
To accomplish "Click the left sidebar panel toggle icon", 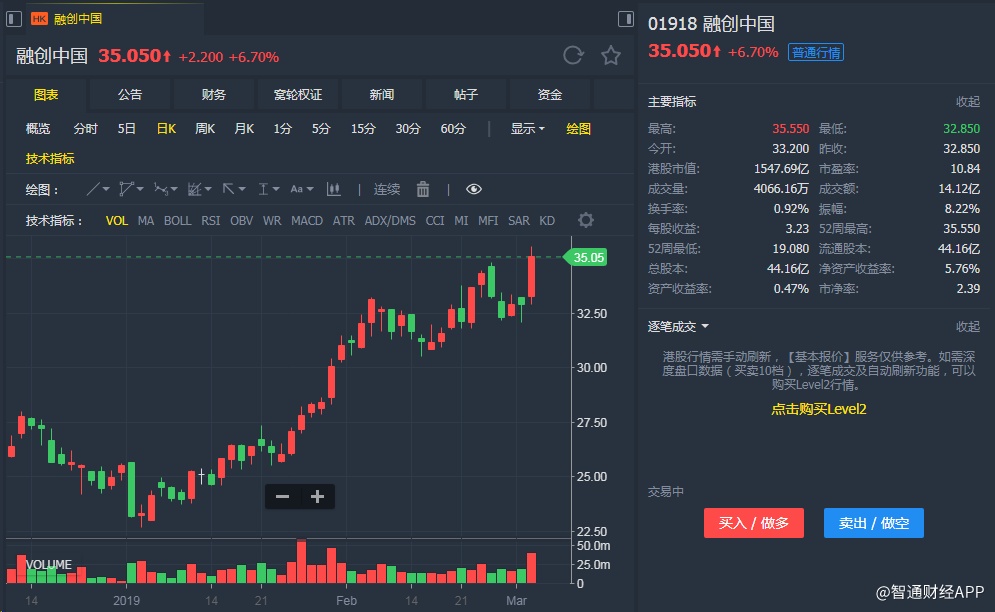I will (14, 19).
